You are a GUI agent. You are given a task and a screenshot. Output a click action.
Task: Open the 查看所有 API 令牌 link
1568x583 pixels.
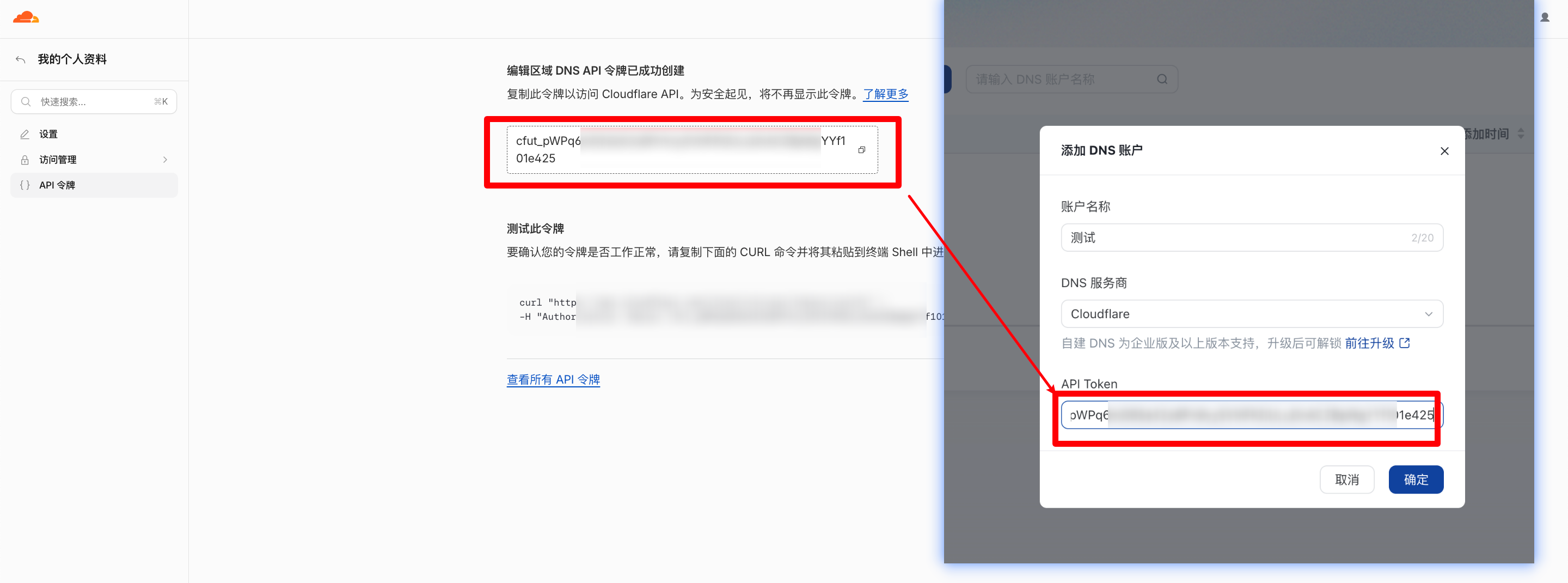(553, 380)
